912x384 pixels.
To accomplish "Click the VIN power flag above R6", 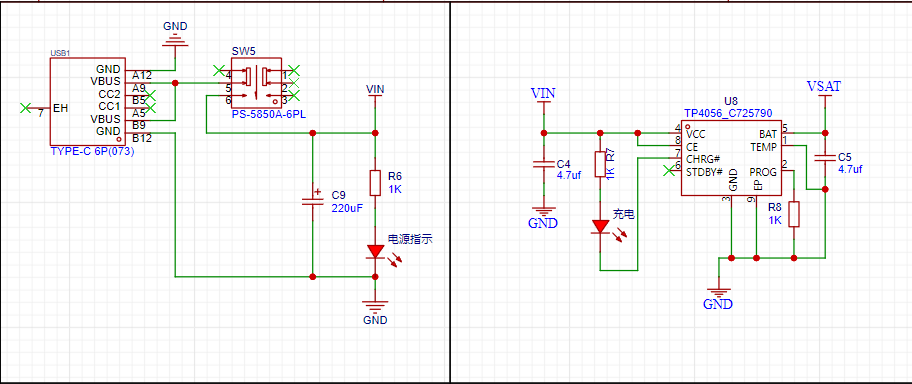I will tap(375, 90).
